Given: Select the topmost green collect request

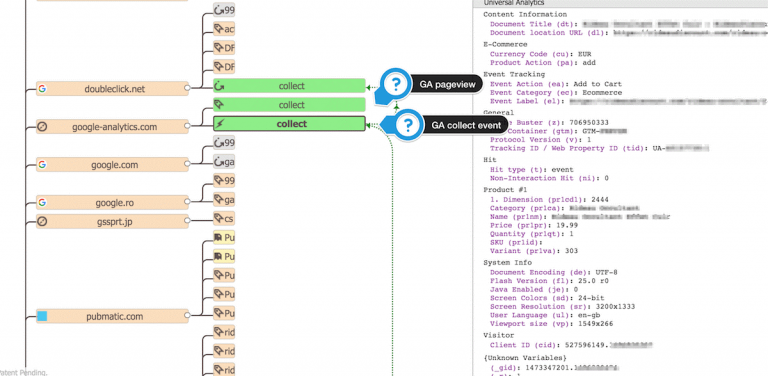Looking at the screenshot, I should pos(289,86).
